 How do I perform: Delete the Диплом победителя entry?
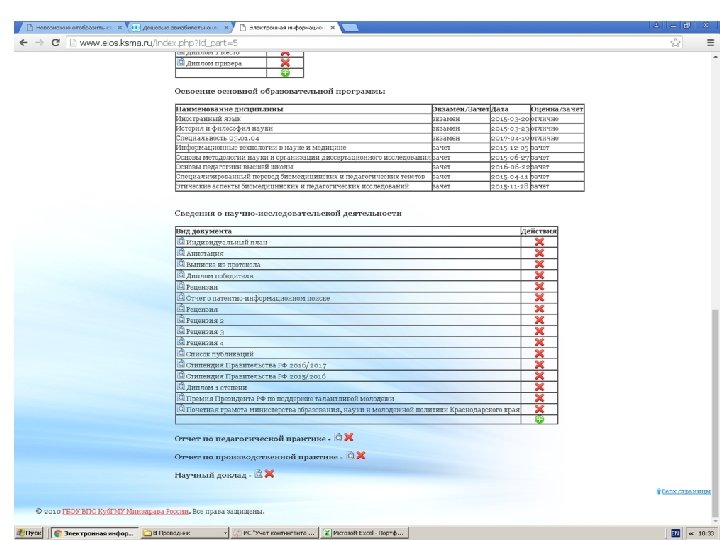tap(539, 275)
